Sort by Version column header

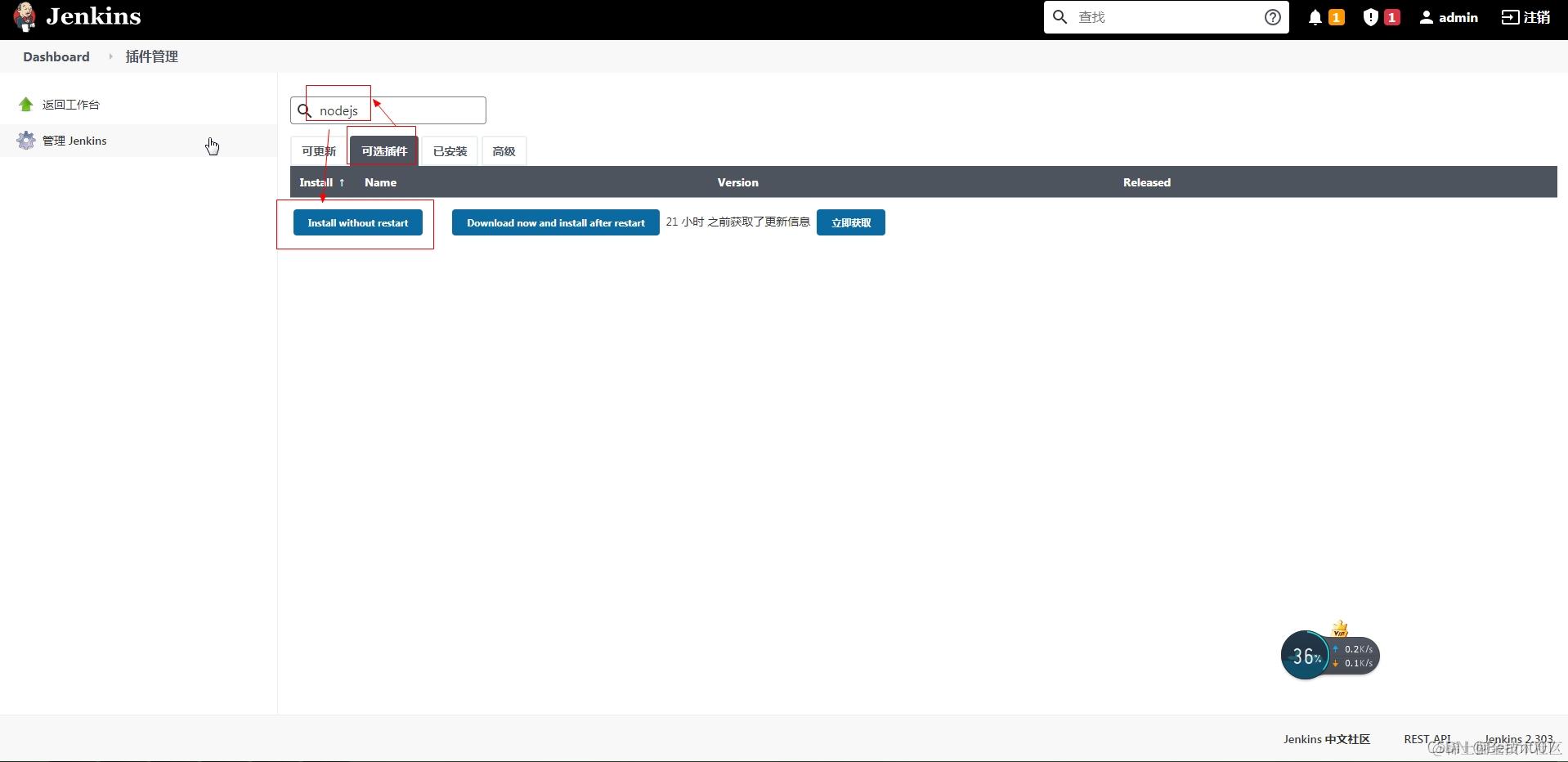738,182
